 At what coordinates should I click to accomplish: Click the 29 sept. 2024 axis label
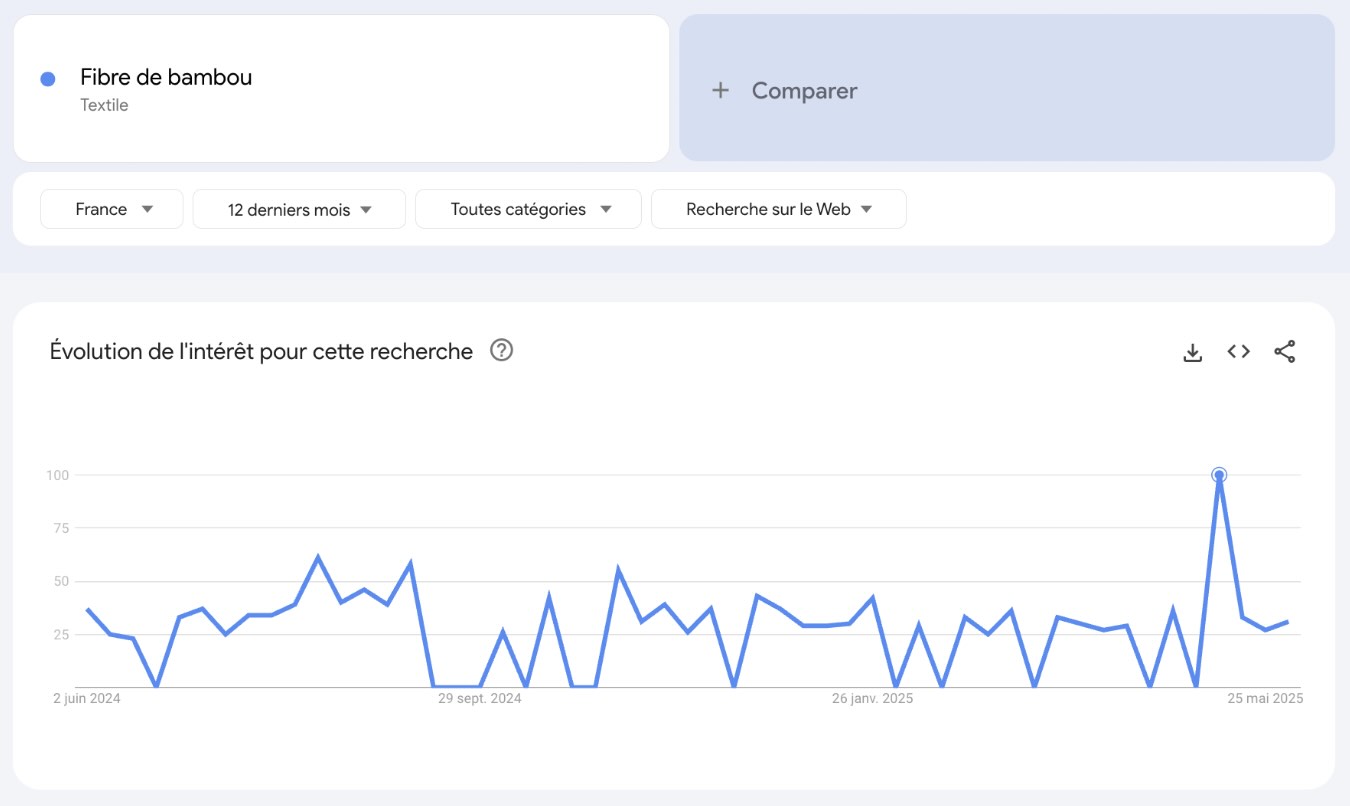coord(480,699)
